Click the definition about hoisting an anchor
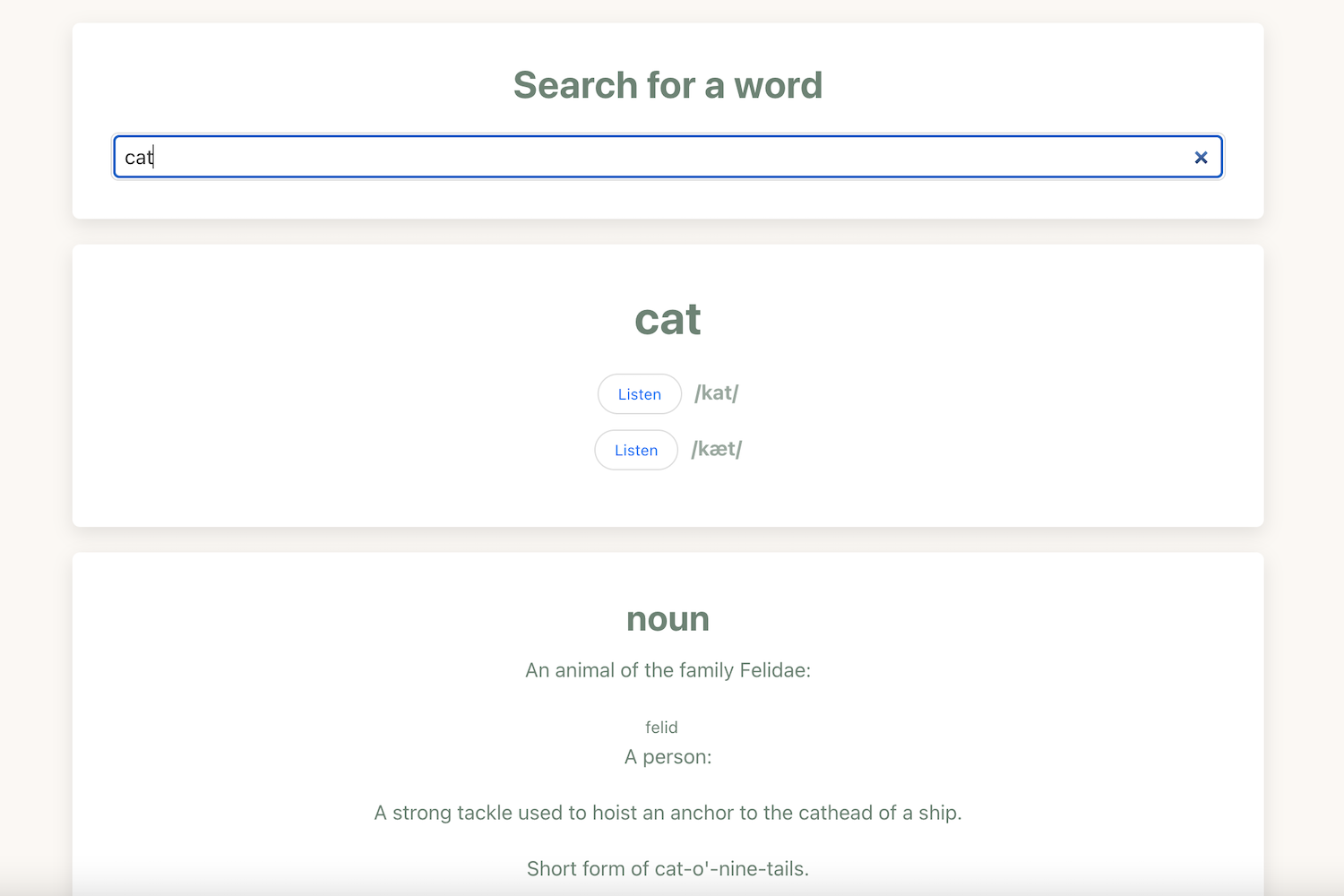1344x896 pixels. pos(668,813)
